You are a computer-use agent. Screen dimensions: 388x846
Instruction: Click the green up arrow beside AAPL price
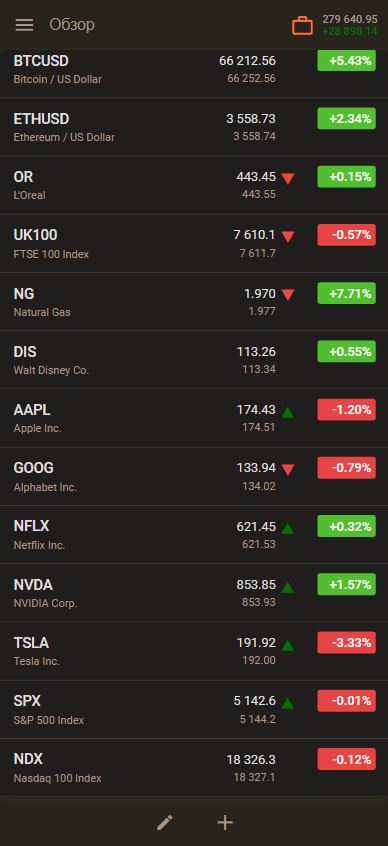288,411
